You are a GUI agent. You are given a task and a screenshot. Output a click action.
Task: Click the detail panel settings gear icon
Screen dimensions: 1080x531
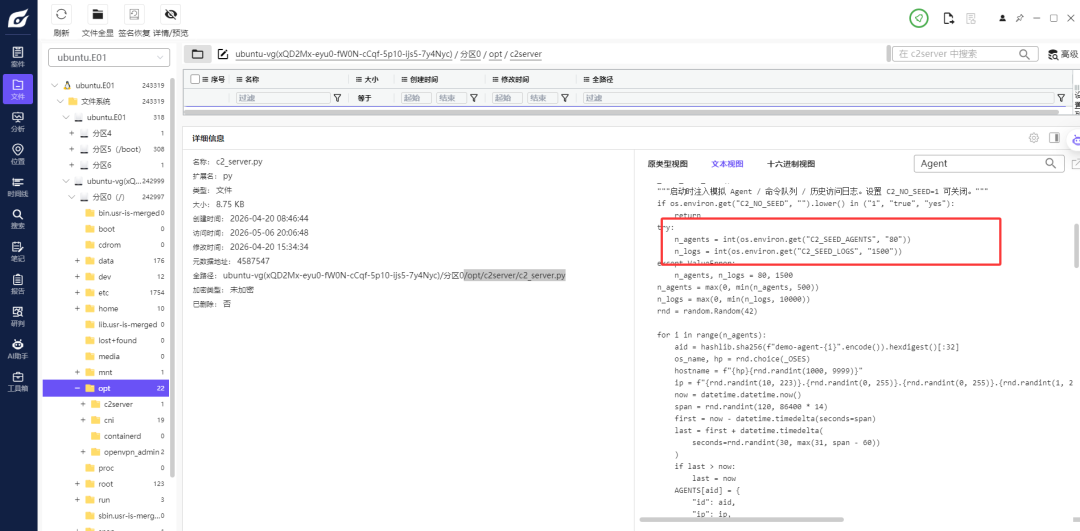tap(1033, 138)
